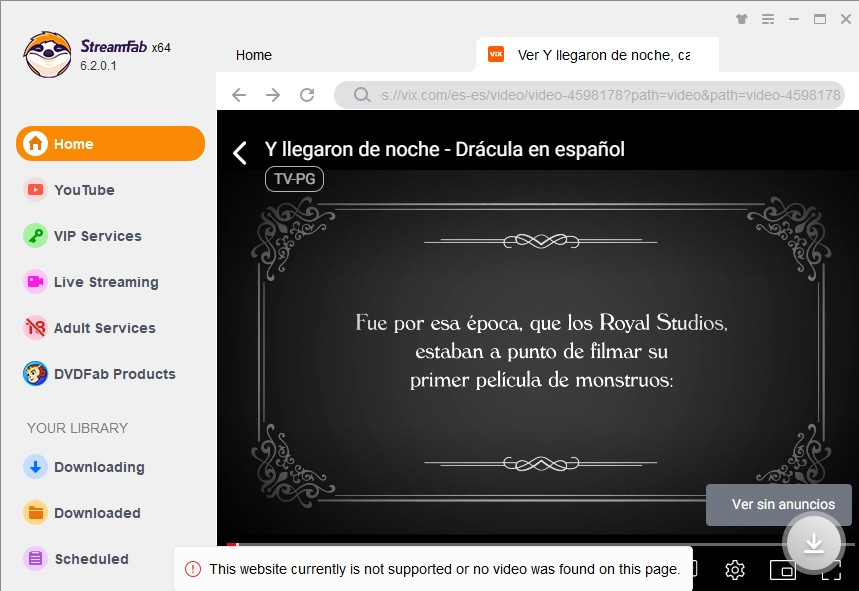Click the vix.com URL address field
Viewport: 859px width, 591px height.
point(610,95)
